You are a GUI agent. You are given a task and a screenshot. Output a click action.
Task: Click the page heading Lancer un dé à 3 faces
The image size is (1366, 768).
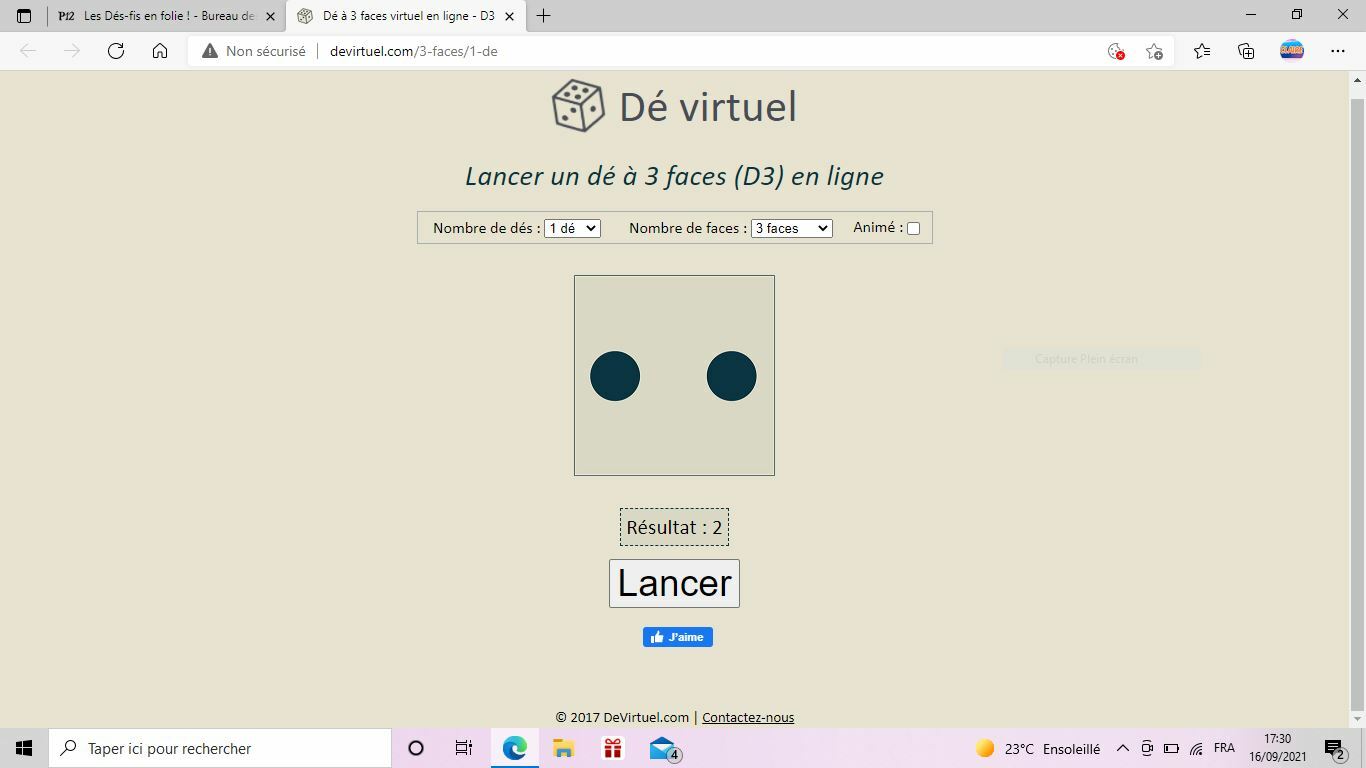coord(674,176)
